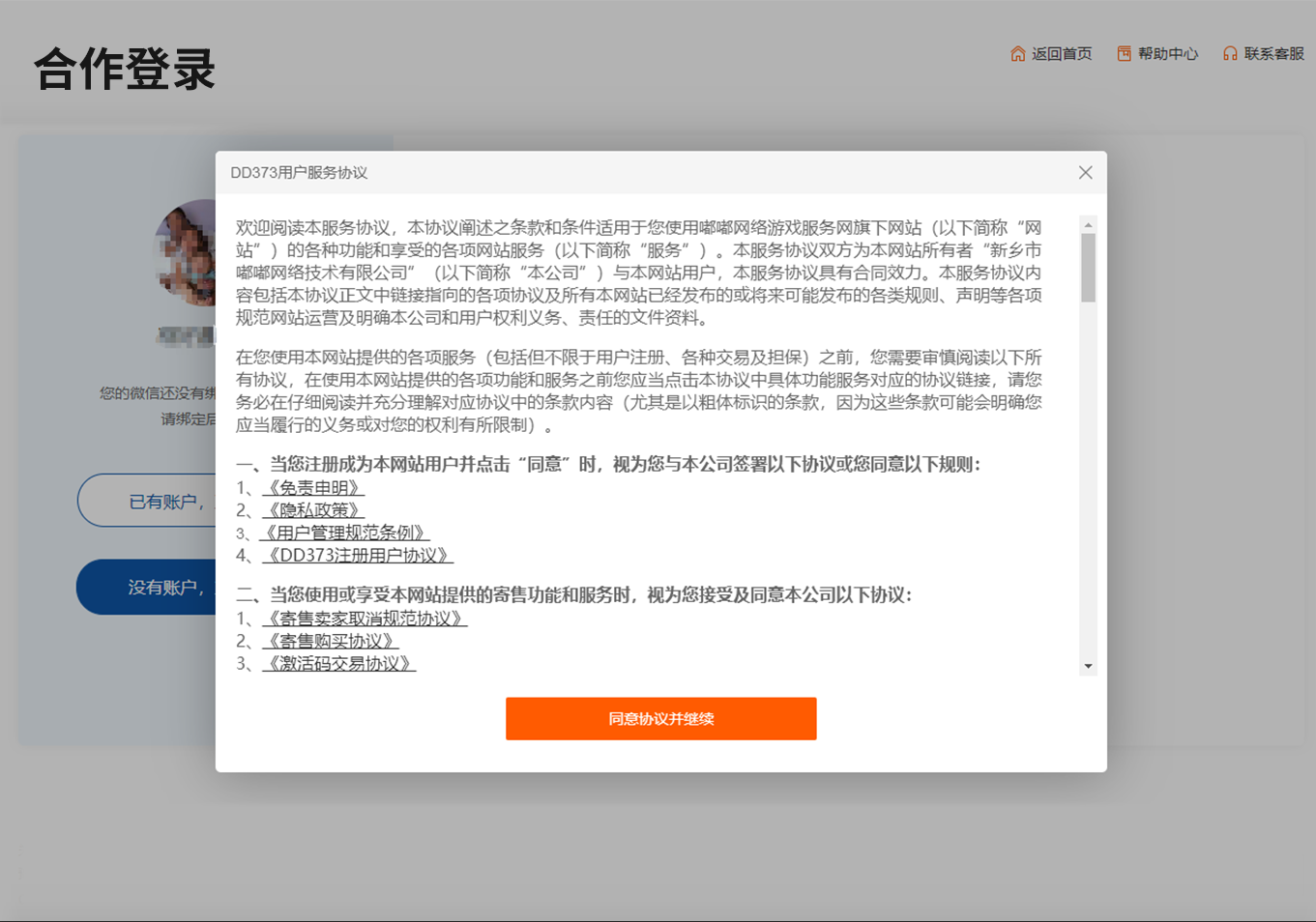Close the DD373用户服务协议 dialog
The image size is (1316, 922).
click(x=1085, y=172)
